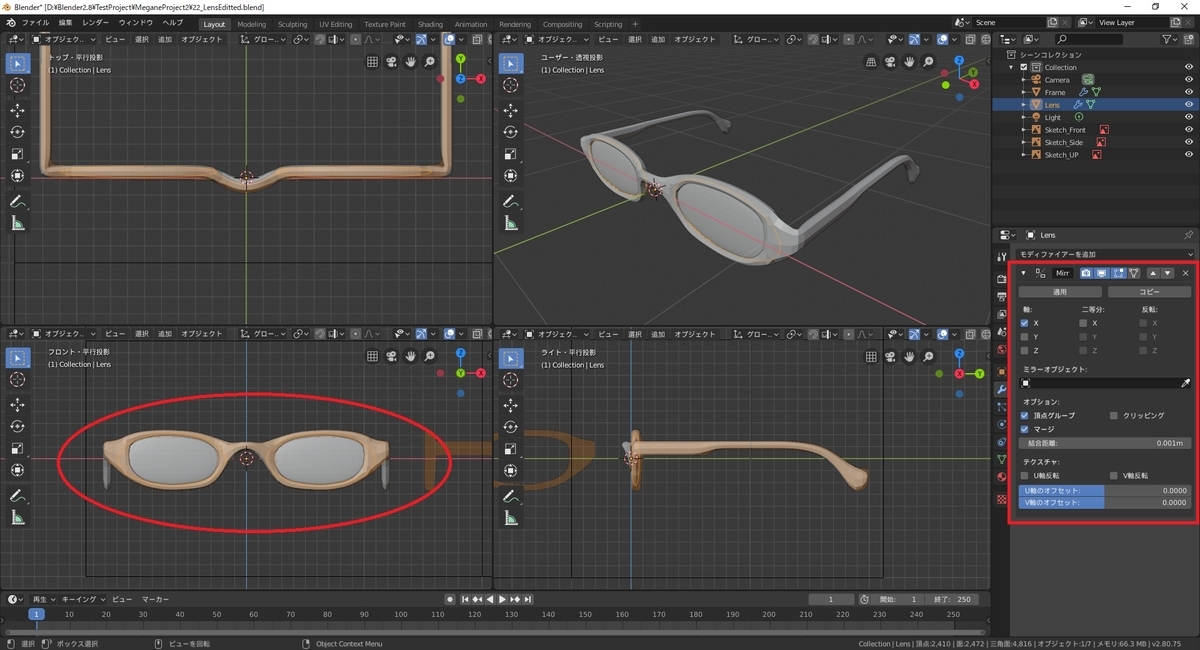Pin the Lens properties panel
The width and height of the screenshot is (1200, 650).
pyautogui.click(x=1188, y=235)
